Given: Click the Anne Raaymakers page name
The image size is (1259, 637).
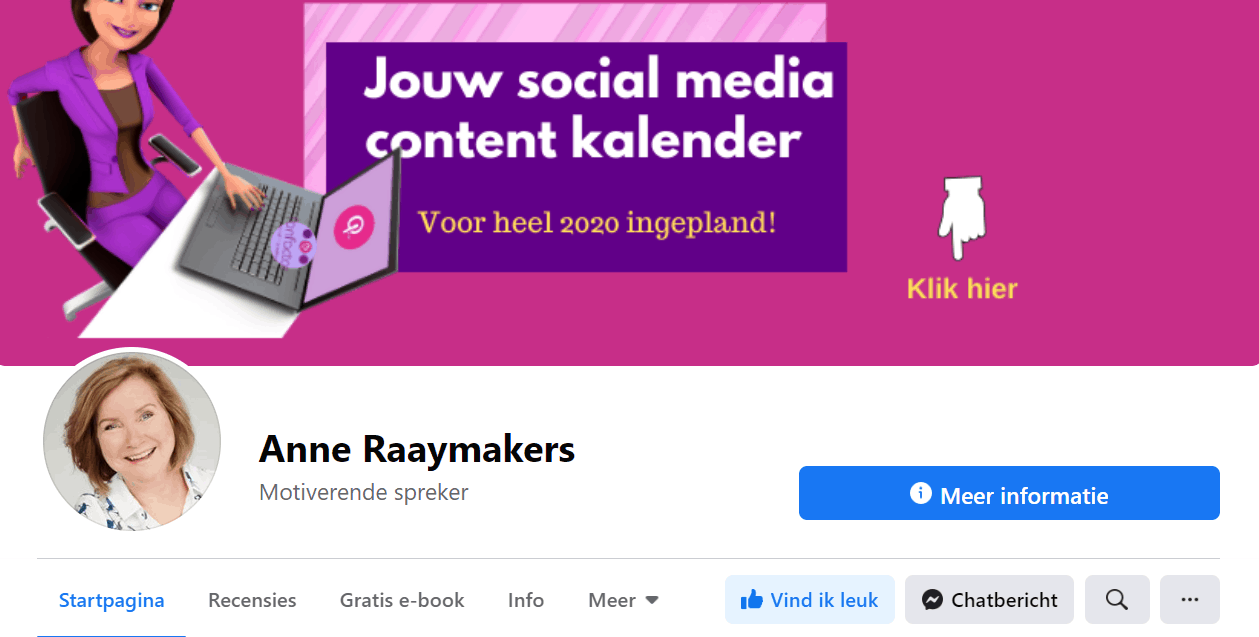Looking at the screenshot, I should coord(417,449).
